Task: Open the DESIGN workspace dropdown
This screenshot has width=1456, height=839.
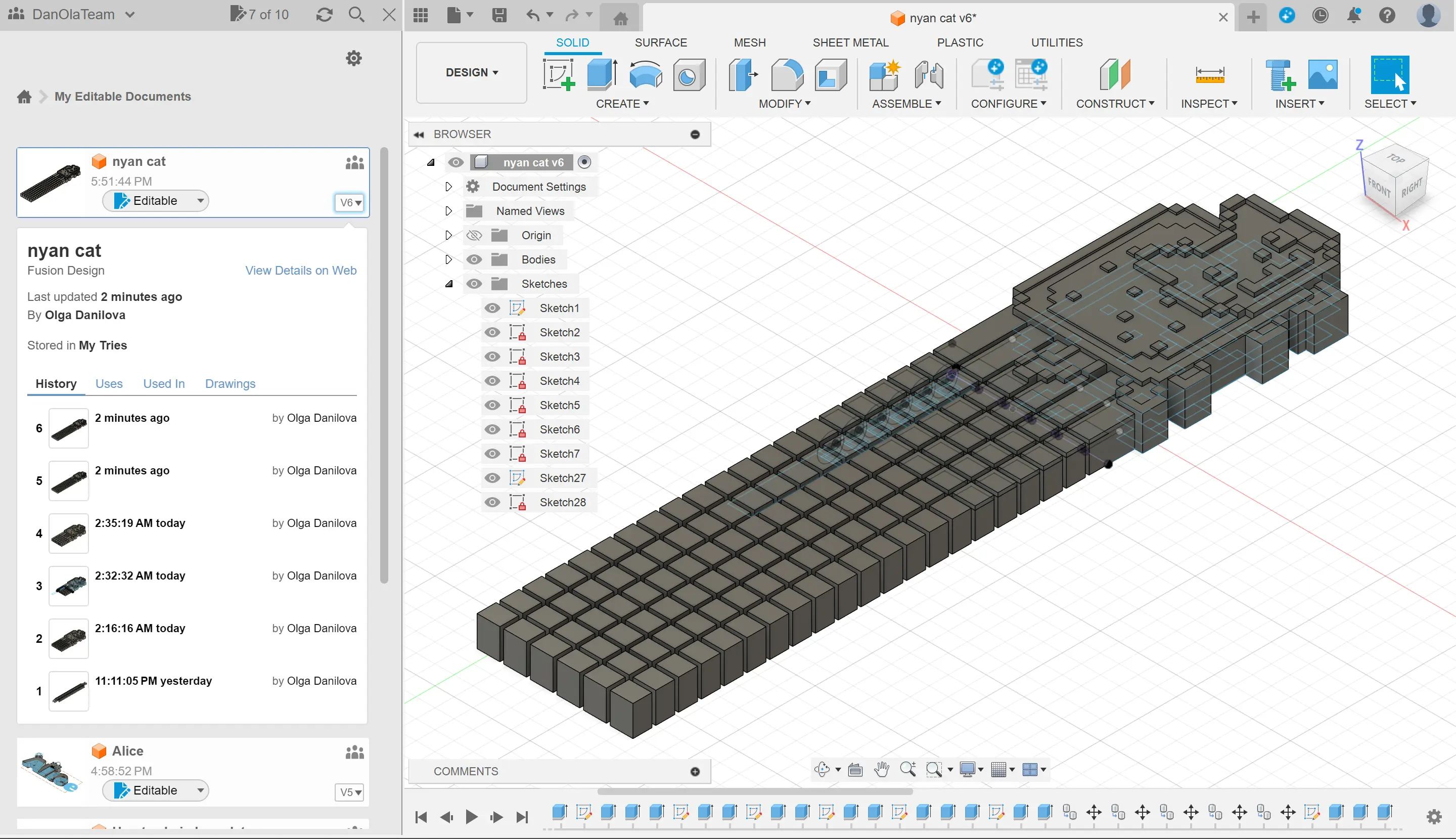Action: [x=472, y=73]
